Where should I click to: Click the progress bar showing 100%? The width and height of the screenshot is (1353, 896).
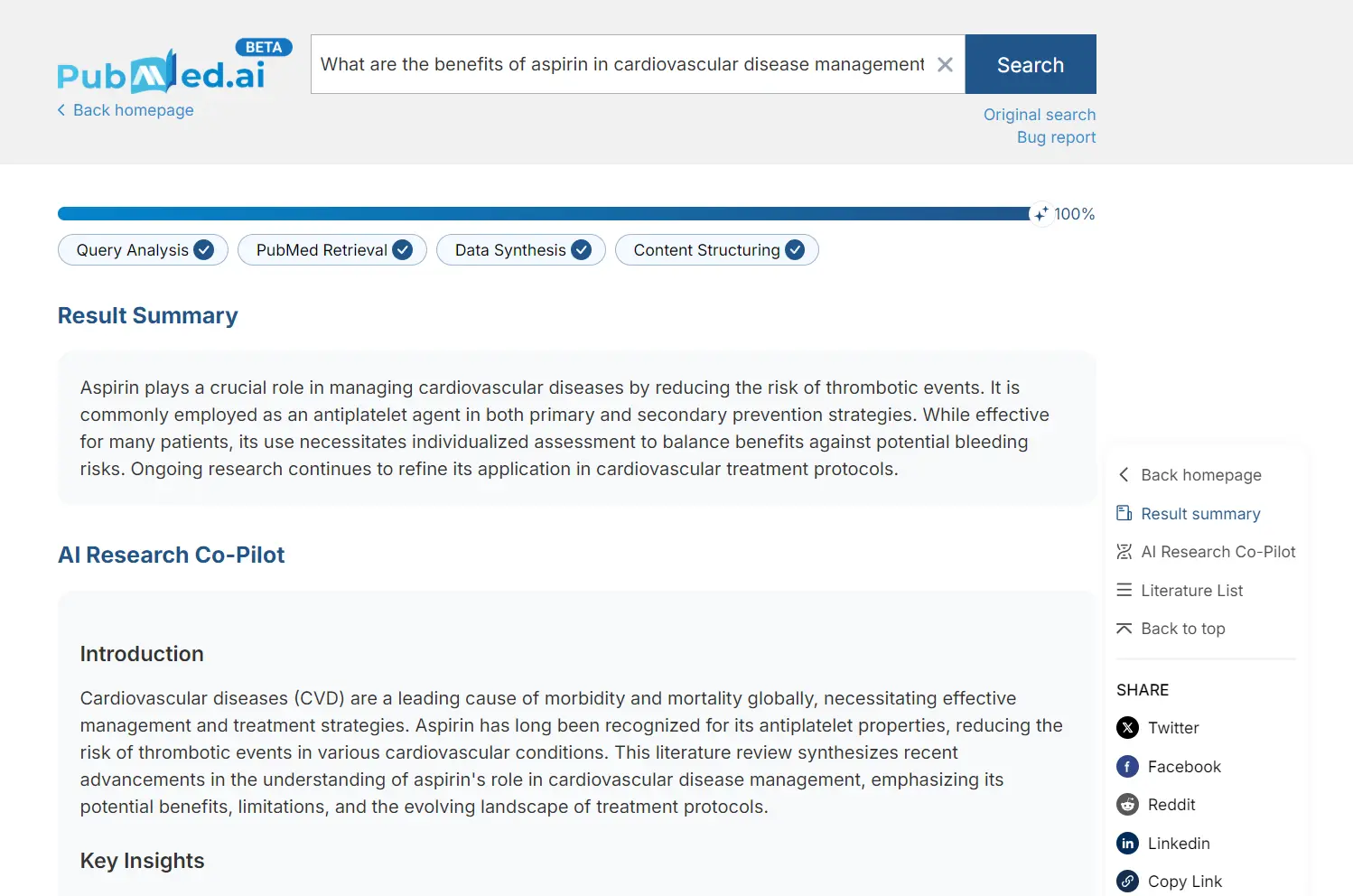pos(542,213)
